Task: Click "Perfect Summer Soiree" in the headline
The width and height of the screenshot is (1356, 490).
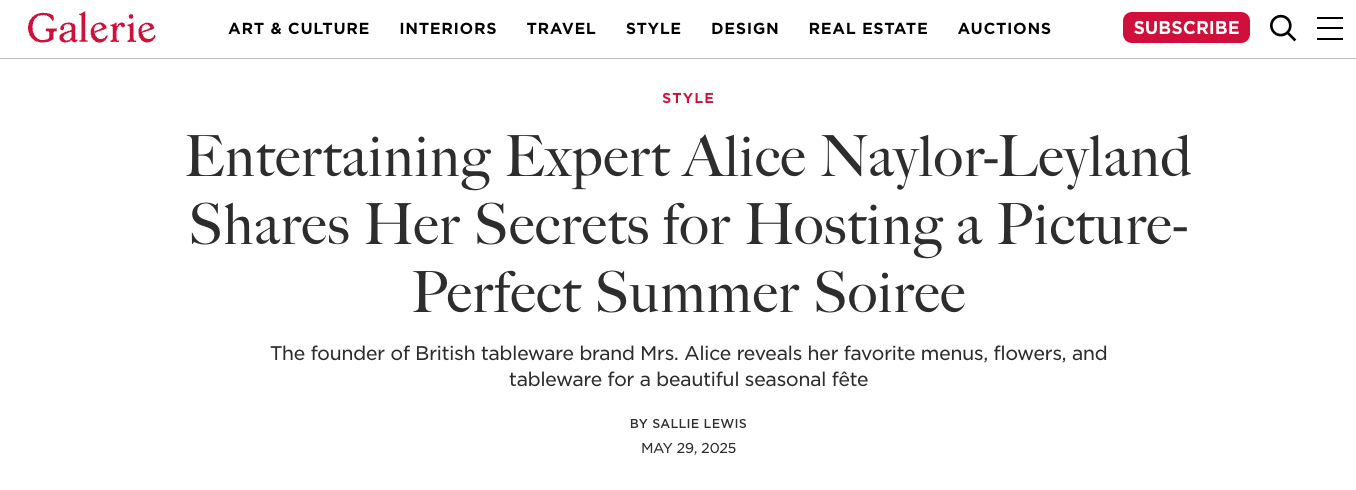Action: coord(688,292)
